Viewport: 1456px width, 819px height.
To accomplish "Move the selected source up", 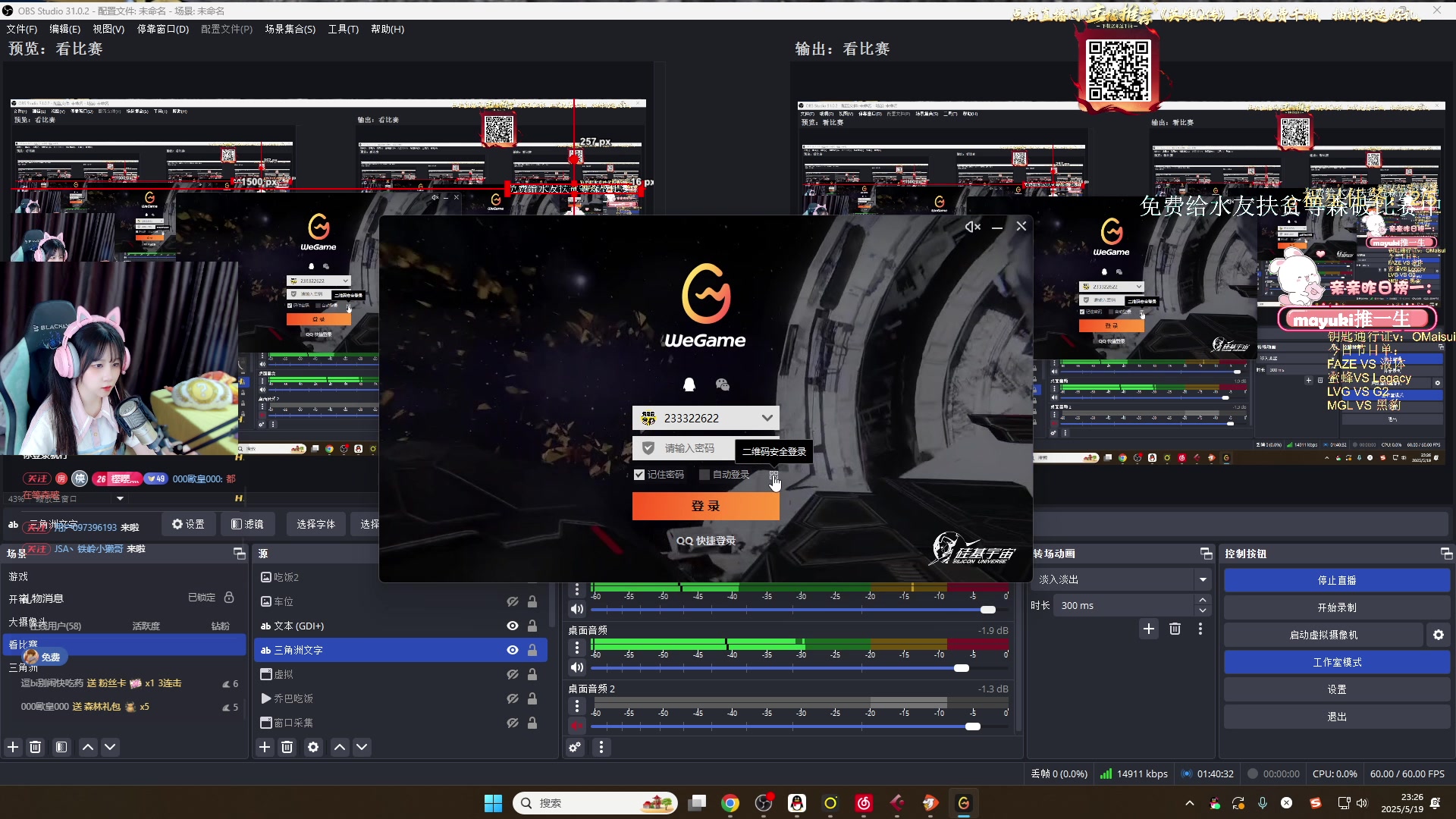I will click(340, 748).
